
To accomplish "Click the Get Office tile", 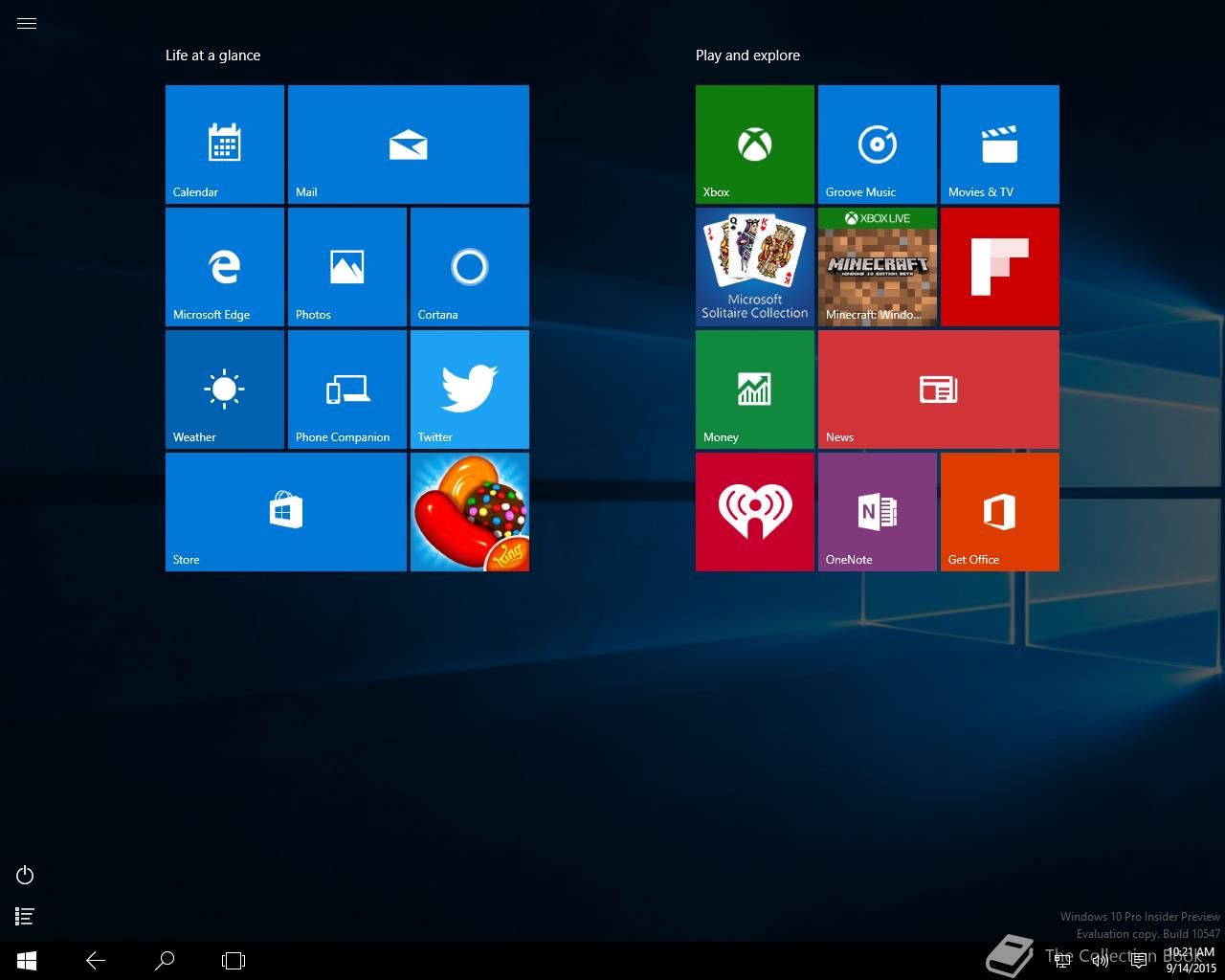I will pos(1000,512).
